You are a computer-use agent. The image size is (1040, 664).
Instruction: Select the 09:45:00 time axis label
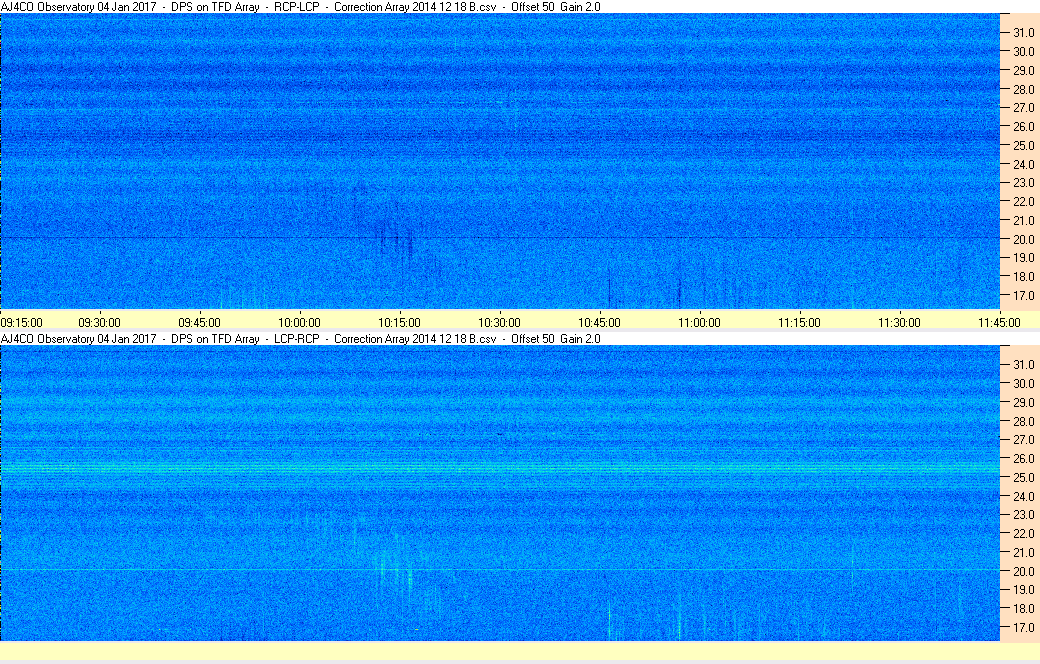click(x=200, y=322)
